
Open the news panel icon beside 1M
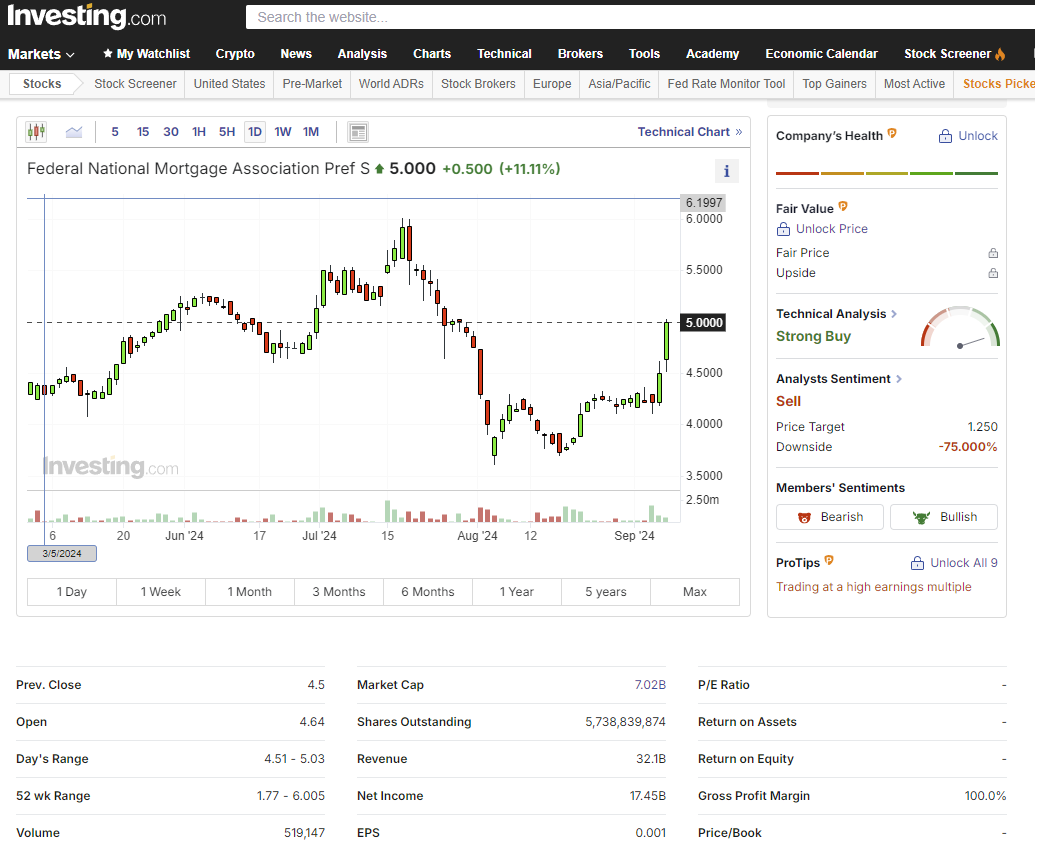(x=358, y=131)
